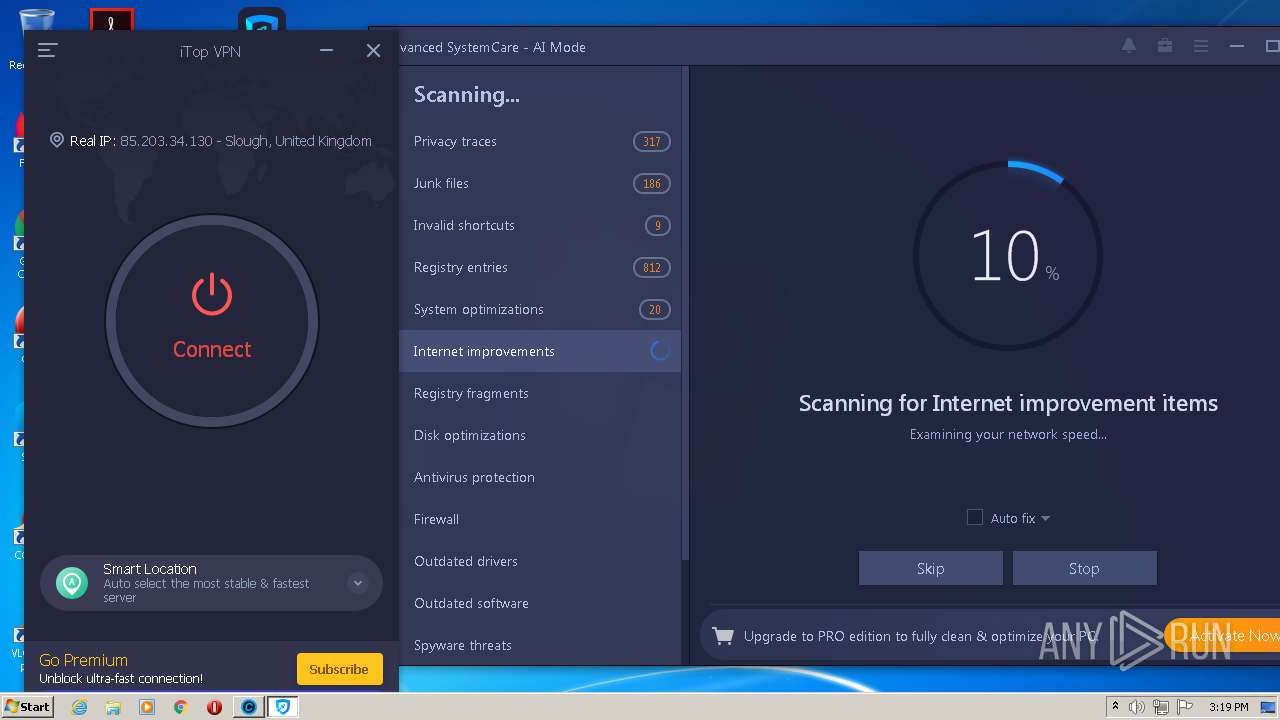Click the volume speaker tray icon

click(1137, 707)
